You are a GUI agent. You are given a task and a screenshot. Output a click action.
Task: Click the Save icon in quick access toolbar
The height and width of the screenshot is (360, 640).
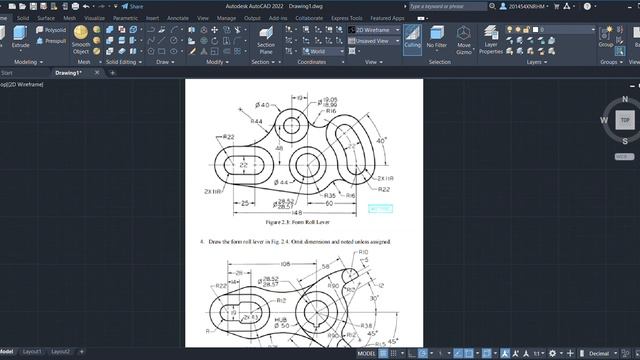coord(33,6)
